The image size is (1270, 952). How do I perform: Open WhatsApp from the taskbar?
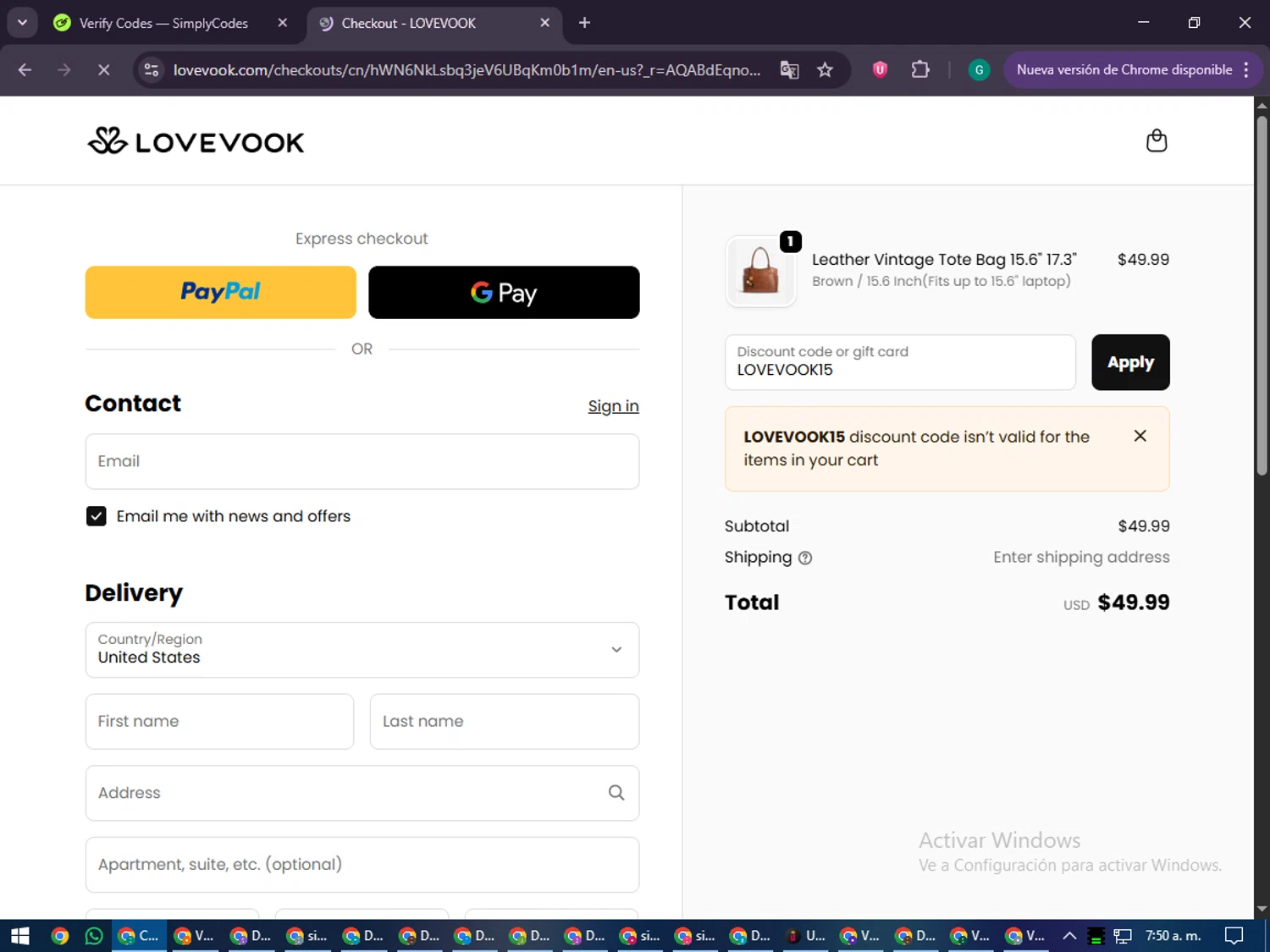click(x=94, y=936)
